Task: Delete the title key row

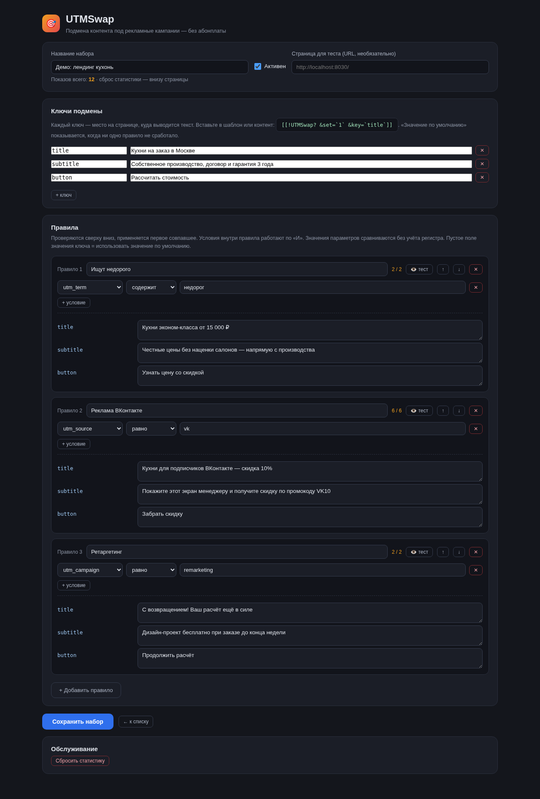Action: (482, 150)
